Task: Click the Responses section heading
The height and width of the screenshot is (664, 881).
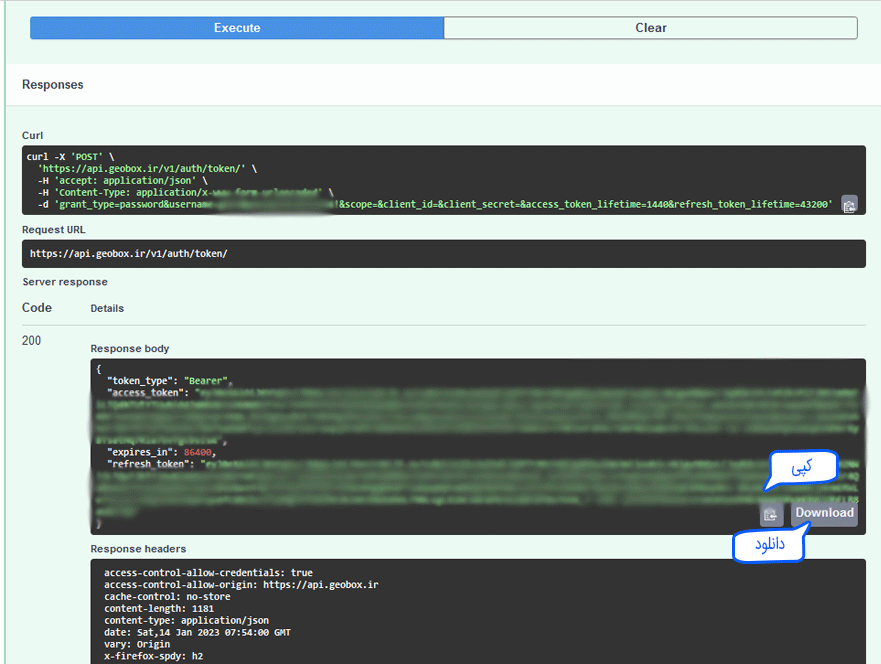Action: tap(53, 85)
